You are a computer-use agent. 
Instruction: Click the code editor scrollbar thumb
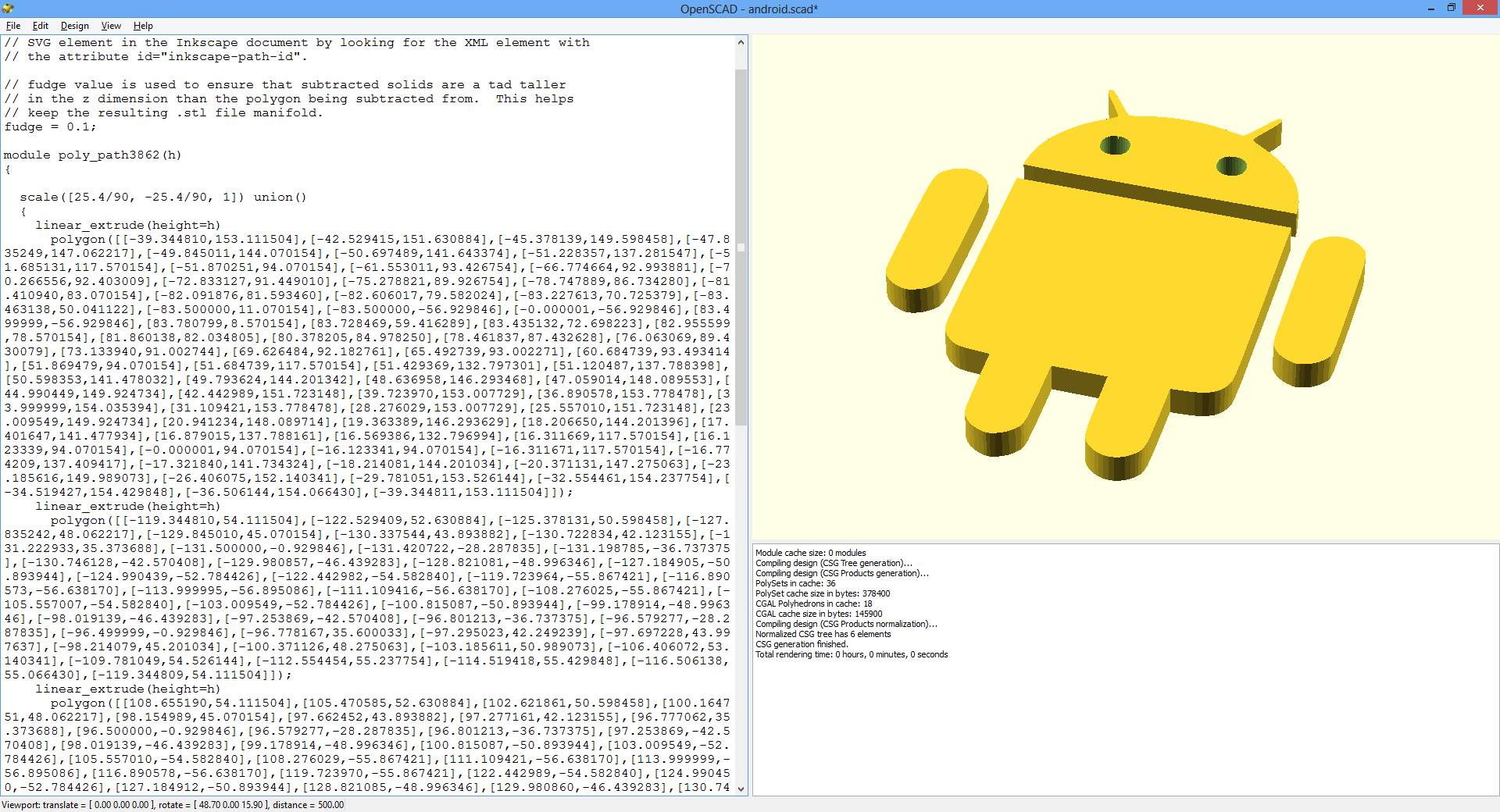[x=741, y=246]
